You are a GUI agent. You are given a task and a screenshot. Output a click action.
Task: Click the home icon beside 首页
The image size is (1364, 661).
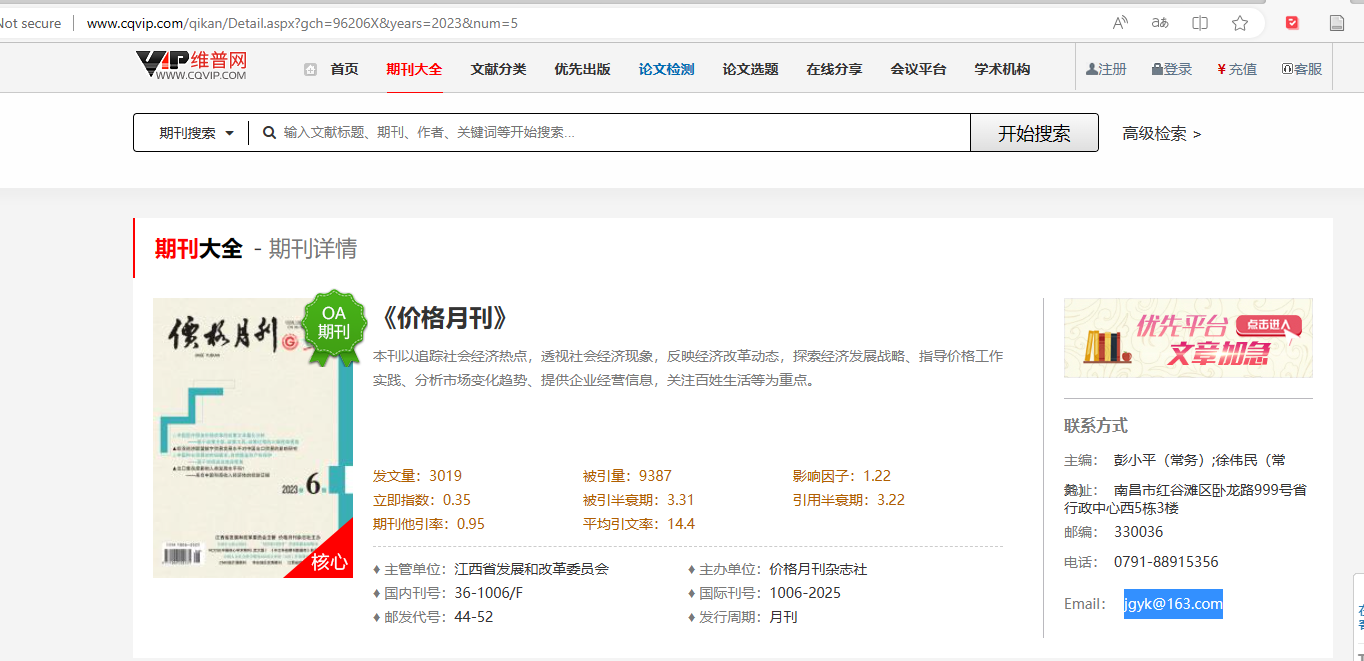pos(311,70)
